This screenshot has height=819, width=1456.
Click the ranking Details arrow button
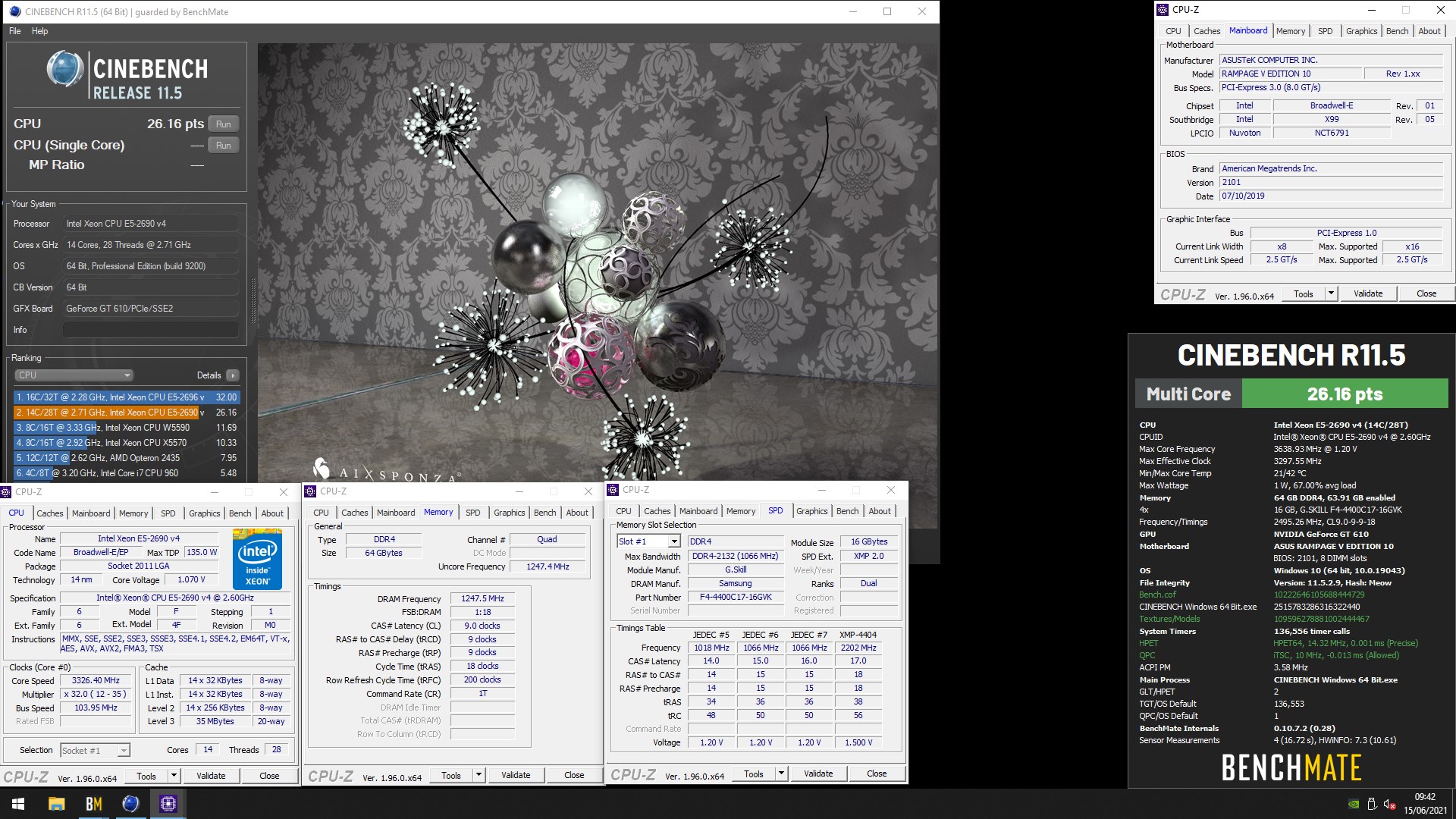(233, 375)
